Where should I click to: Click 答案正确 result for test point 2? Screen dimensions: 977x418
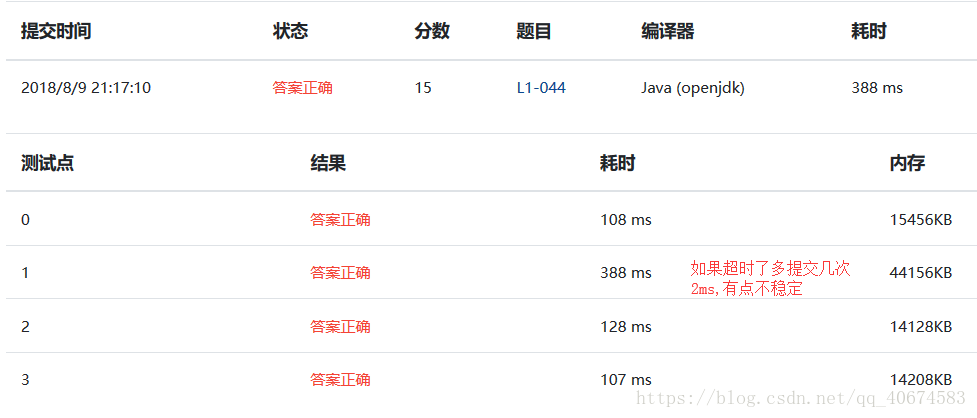[340, 326]
